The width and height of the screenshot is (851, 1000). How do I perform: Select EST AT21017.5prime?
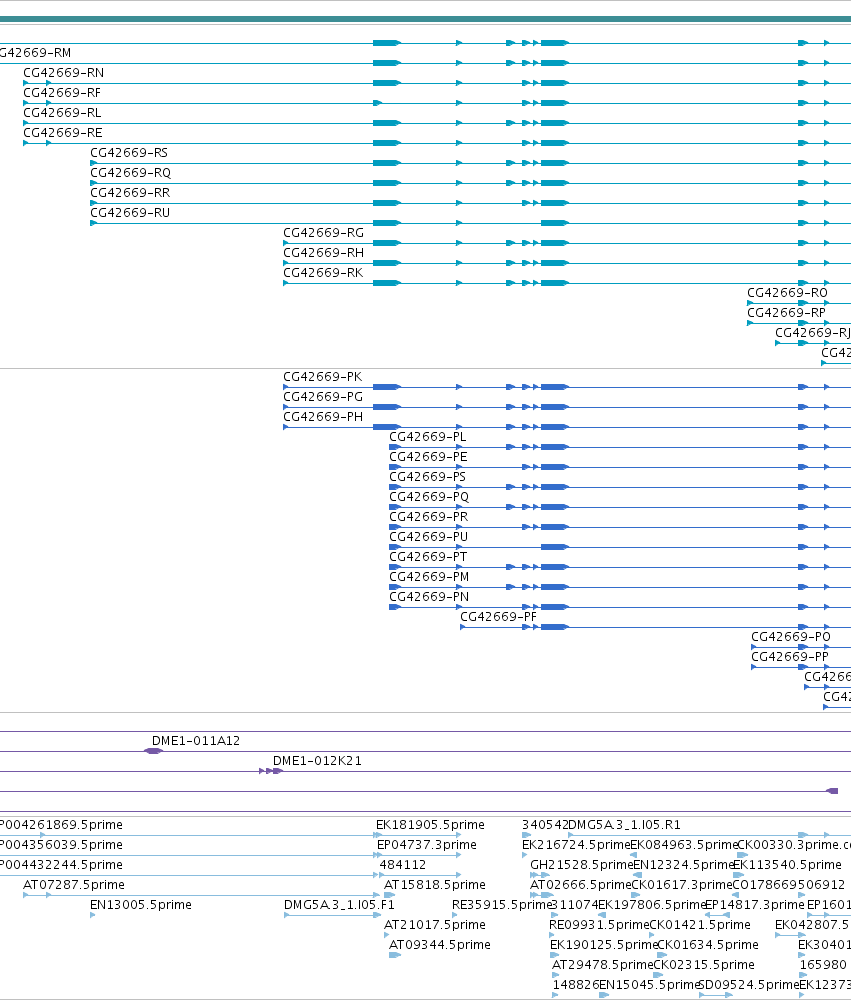[434, 925]
